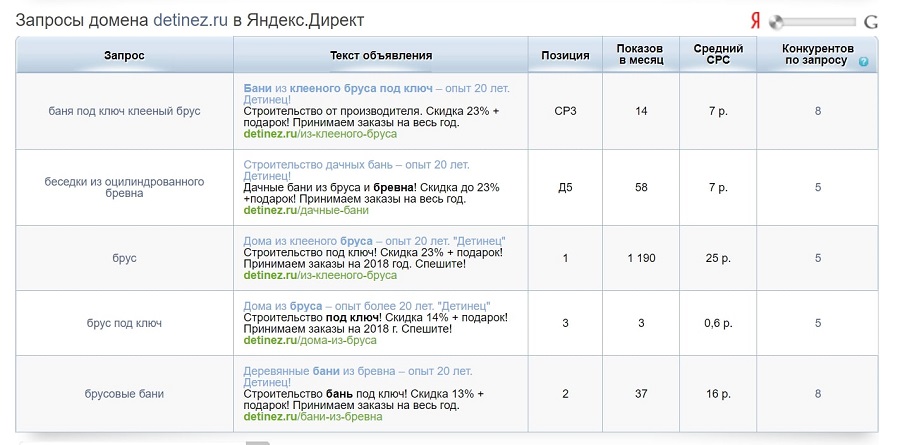
Task: Select position value 'Д5'
Action: coord(565,187)
